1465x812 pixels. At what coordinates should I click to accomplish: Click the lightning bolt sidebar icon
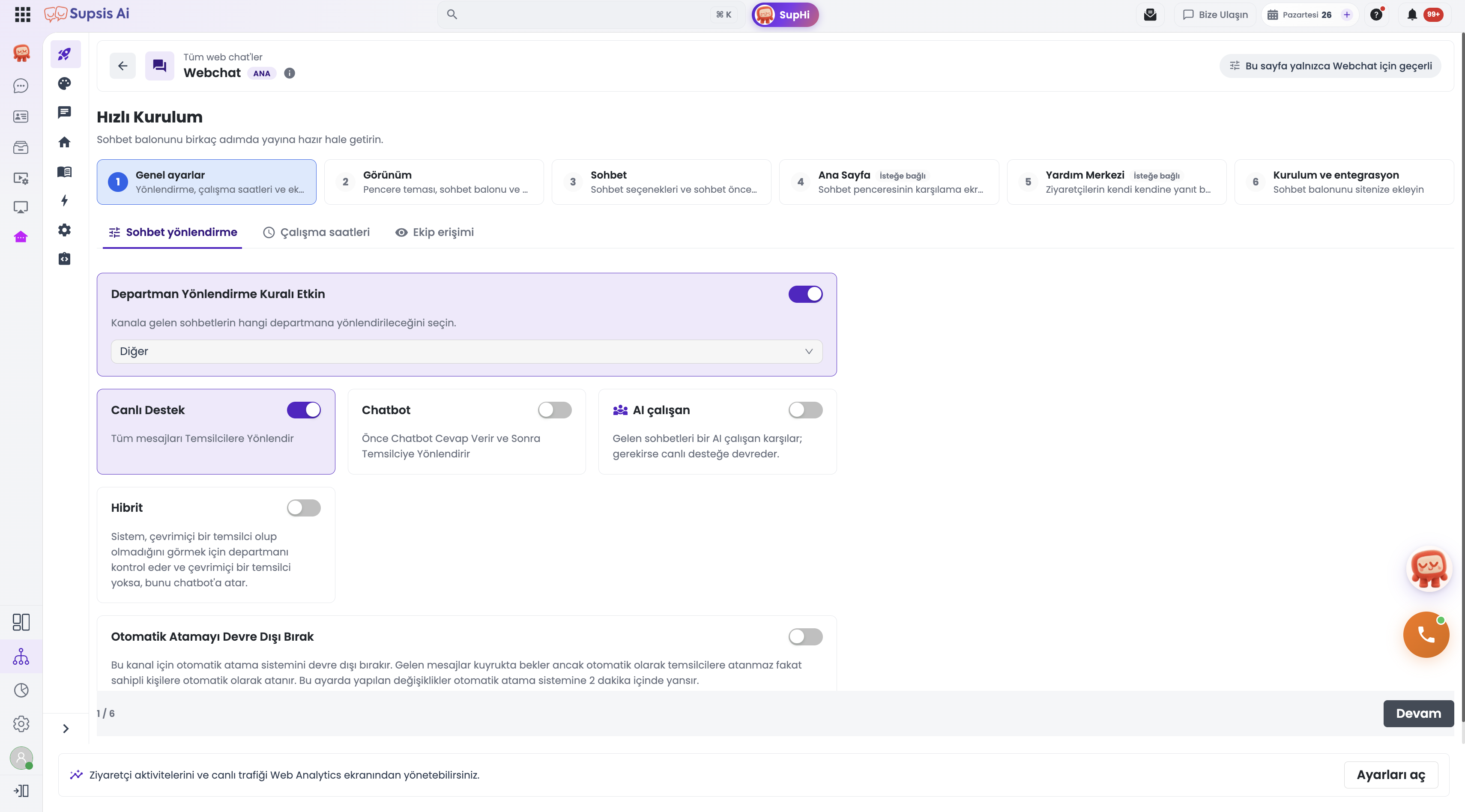click(65, 200)
